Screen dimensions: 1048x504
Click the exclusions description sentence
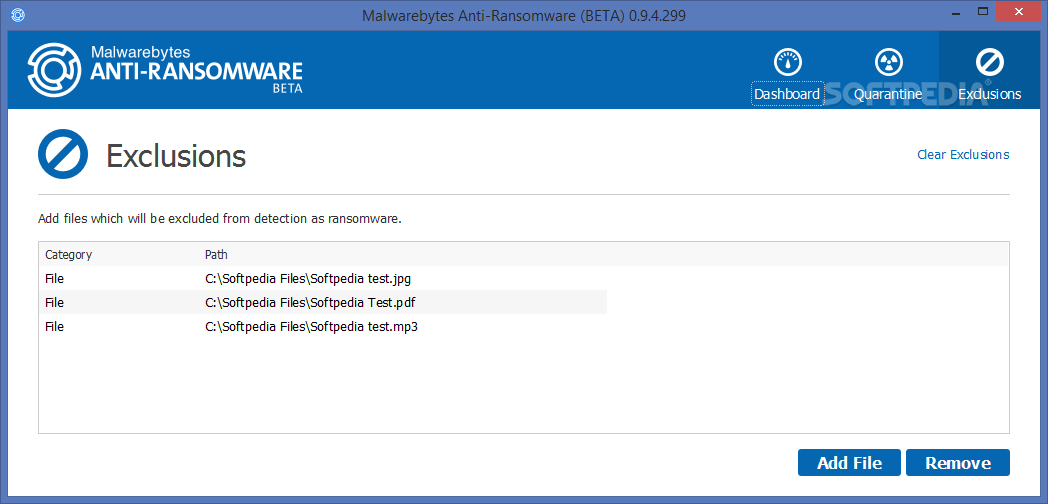[x=220, y=219]
